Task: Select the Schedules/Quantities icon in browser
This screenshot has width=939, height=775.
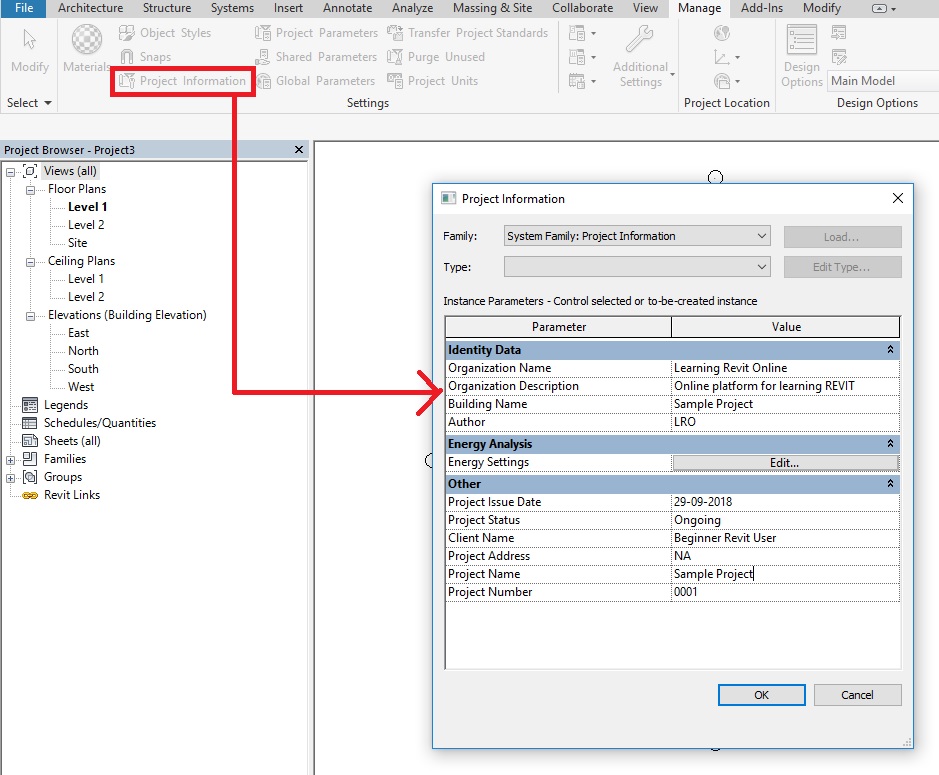Action: coord(29,423)
